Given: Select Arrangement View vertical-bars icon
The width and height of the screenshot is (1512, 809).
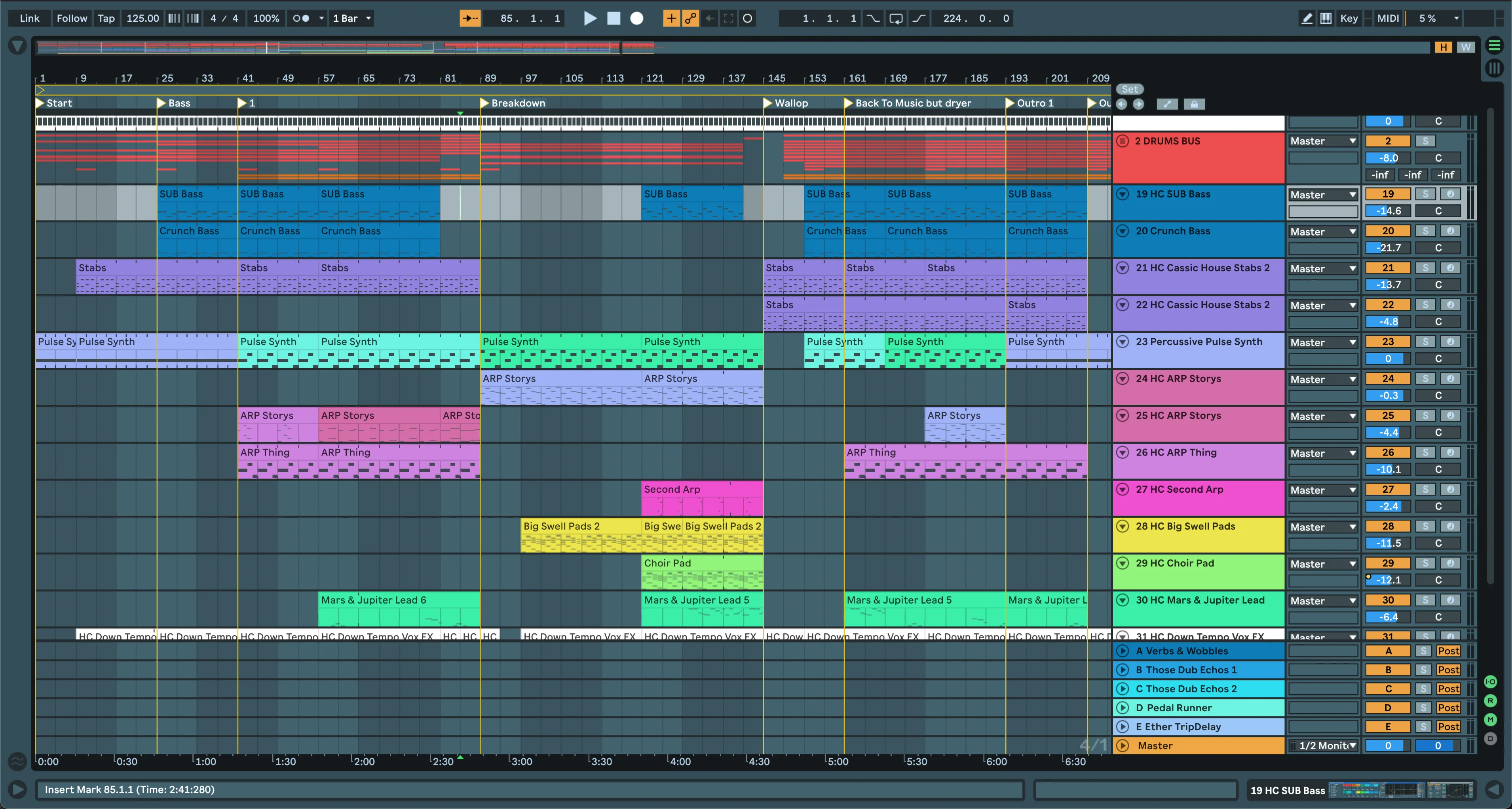Looking at the screenshot, I should pyautogui.click(x=1495, y=69).
